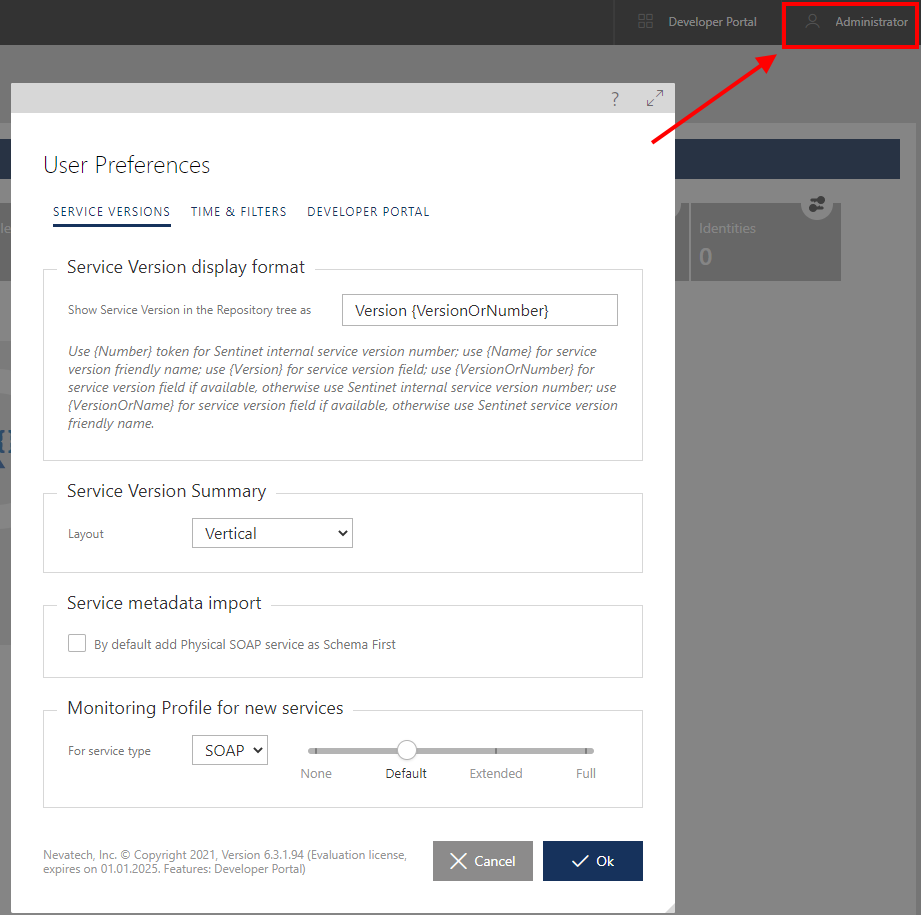The height and width of the screenshot is (915, 921).
Task: Click 'Show Service Version in the Repository tree as' label
Action: point(189,310)
